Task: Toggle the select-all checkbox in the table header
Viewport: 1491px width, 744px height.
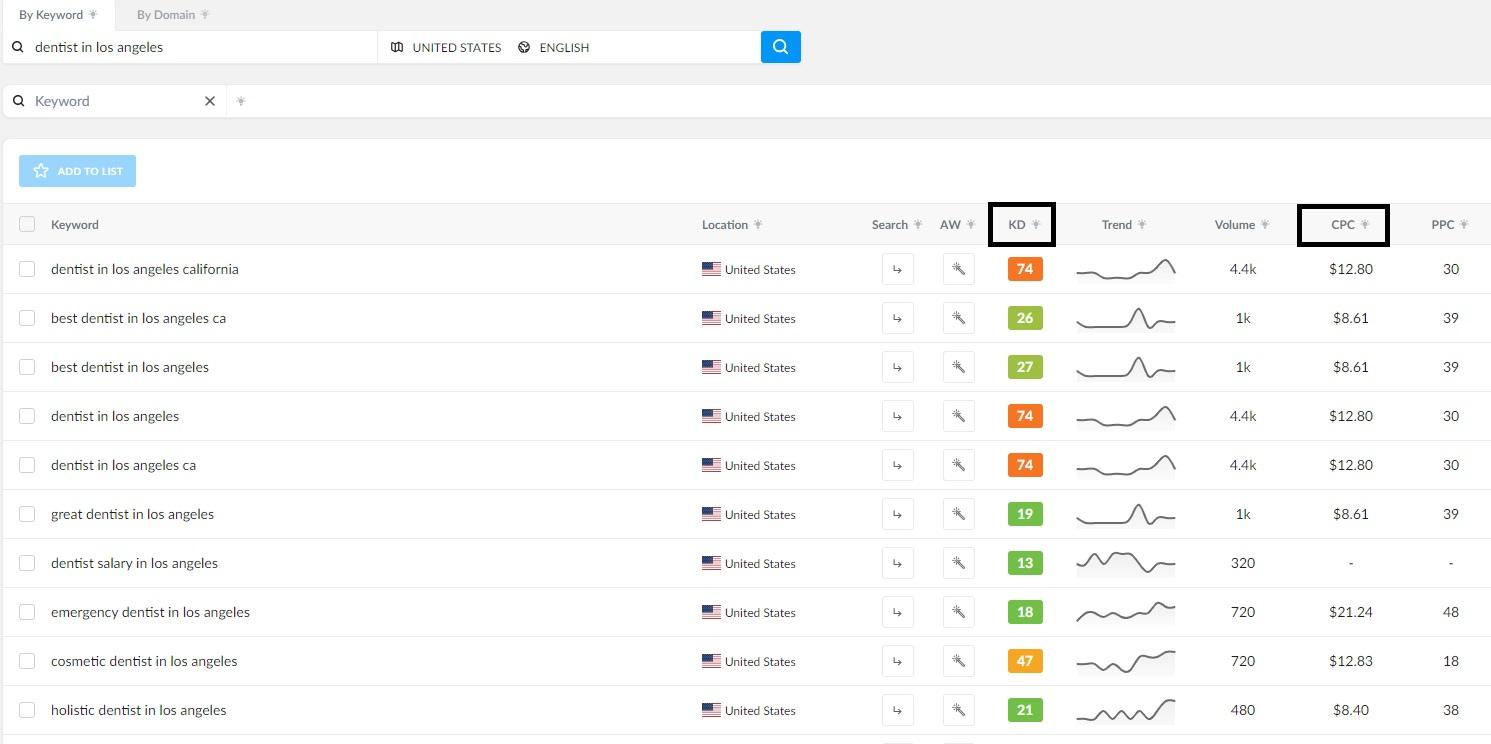Action: tap(27, 225)
